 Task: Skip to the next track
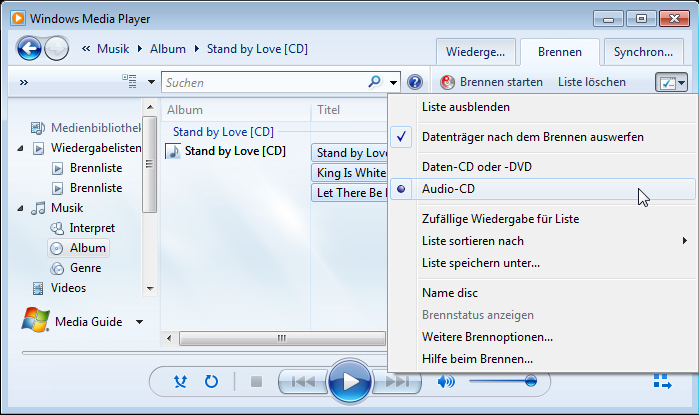pos(397,382)
